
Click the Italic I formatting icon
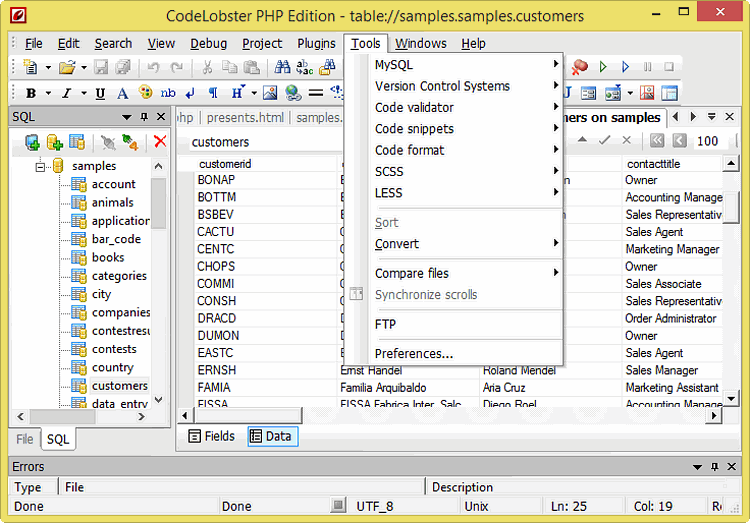66,93
